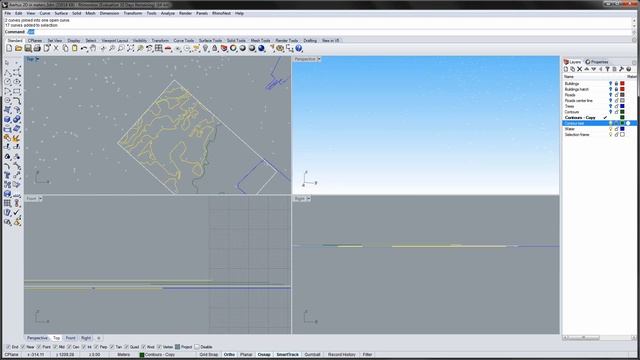Click the Undo arrow icon
The width and height of the screenshot is (640, 360).
click(x=84, y=48)
